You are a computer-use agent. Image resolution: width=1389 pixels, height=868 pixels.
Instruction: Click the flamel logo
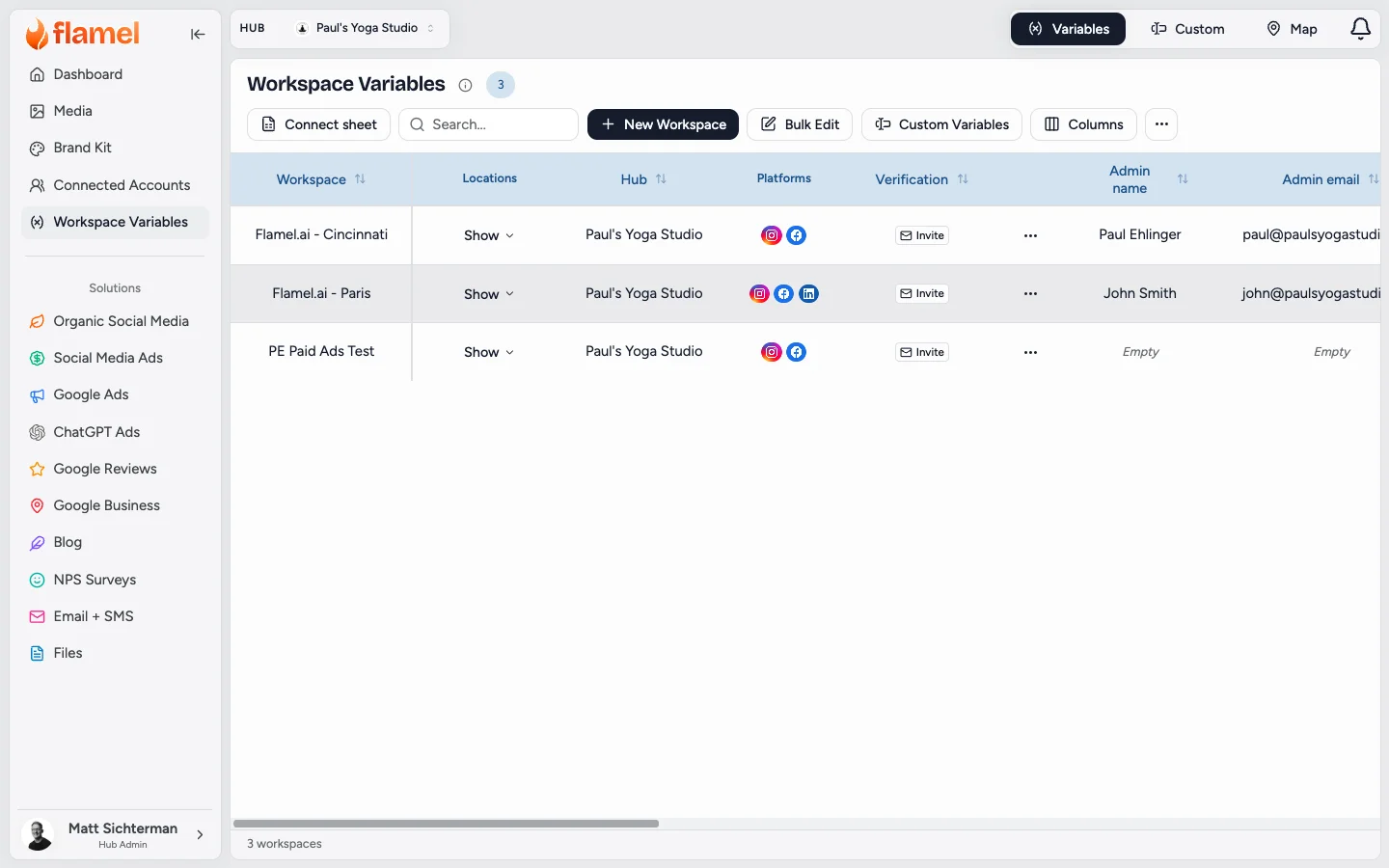[83, 34]
